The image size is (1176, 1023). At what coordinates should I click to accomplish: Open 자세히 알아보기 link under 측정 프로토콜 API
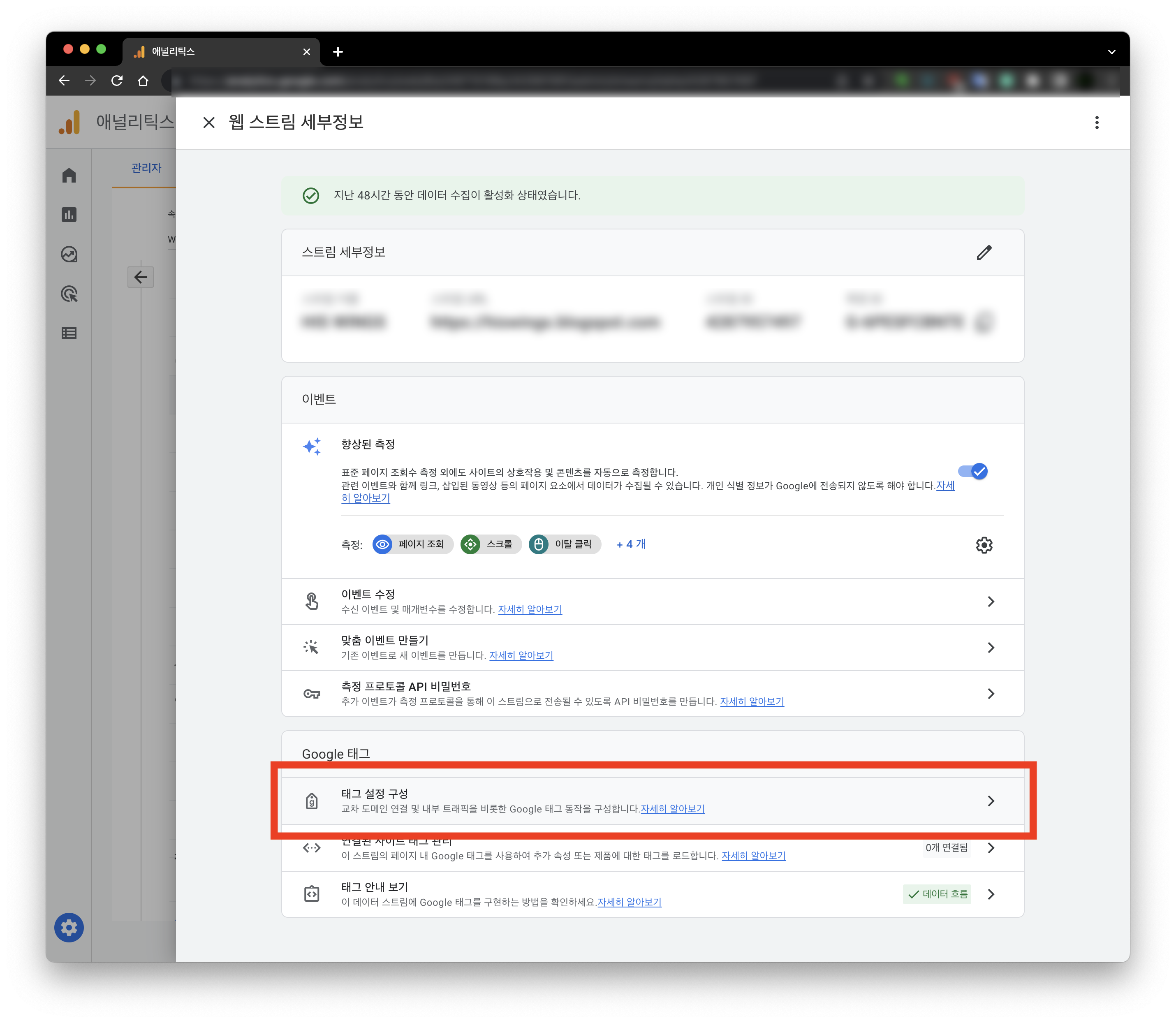(751, 701)
